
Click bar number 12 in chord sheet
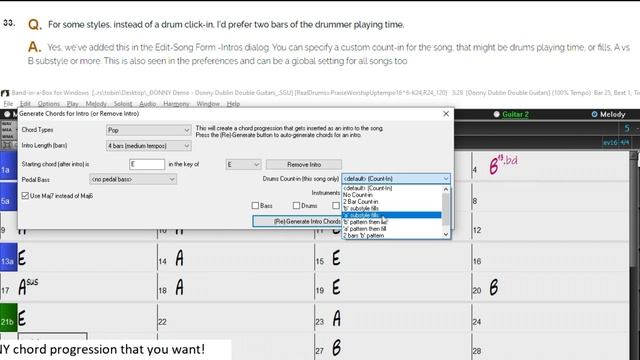coord(477,230)
